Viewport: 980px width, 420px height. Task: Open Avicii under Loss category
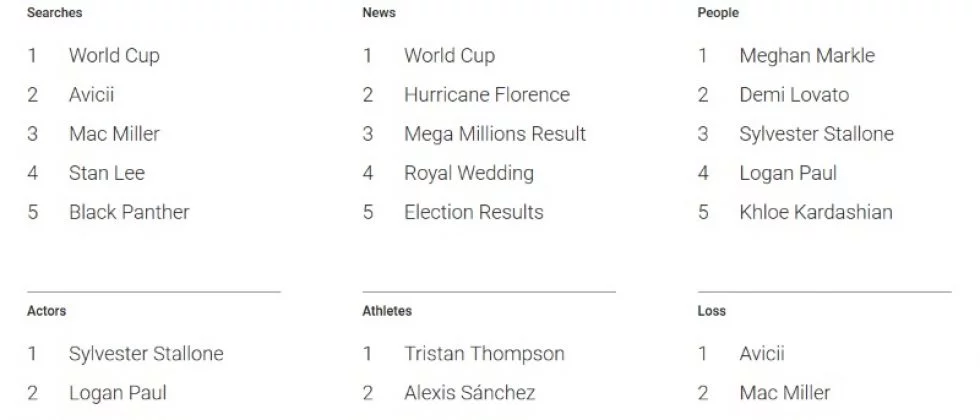point(762,354)
